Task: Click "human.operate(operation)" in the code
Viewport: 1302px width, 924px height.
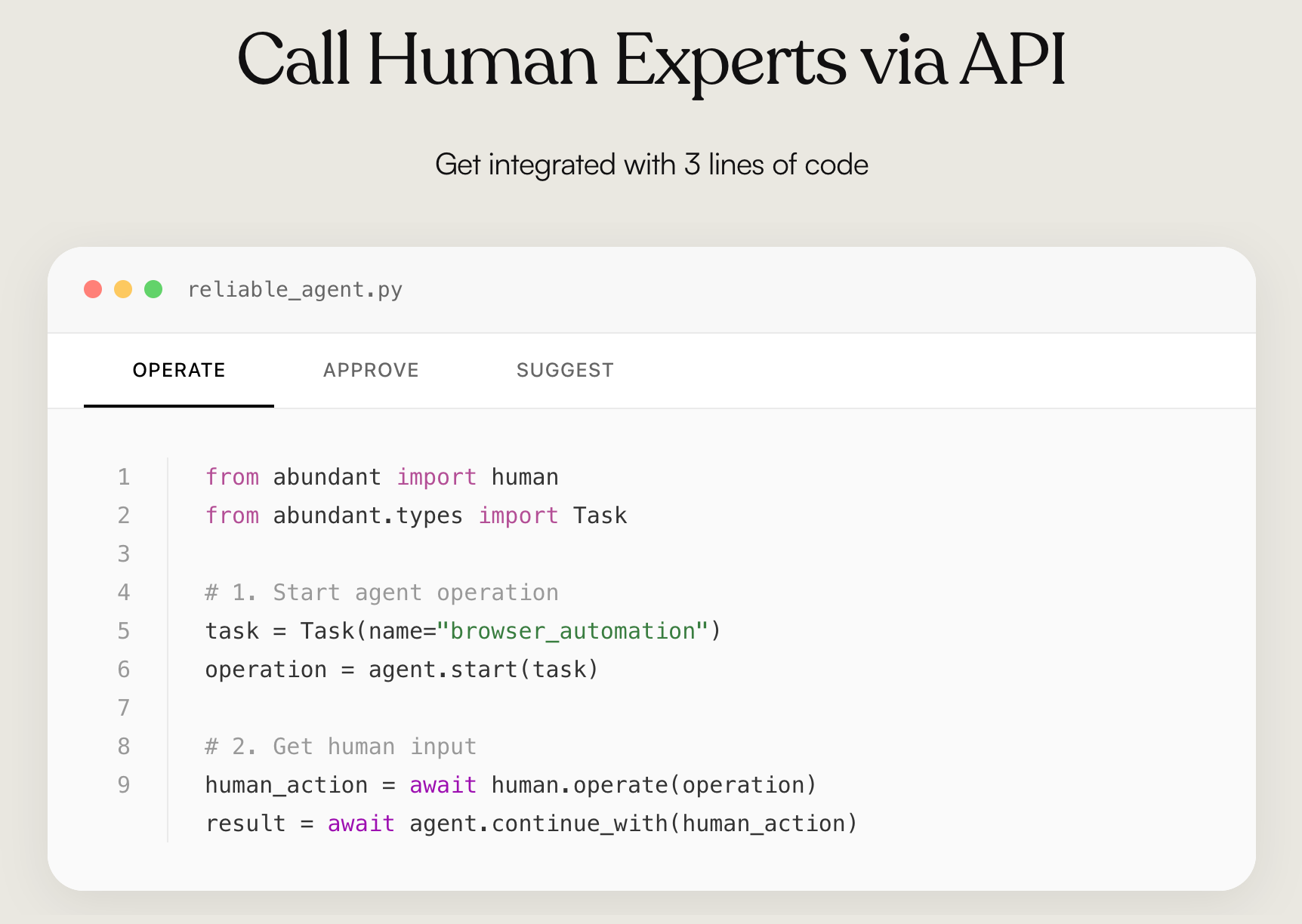Action: [x=653, y=785]
